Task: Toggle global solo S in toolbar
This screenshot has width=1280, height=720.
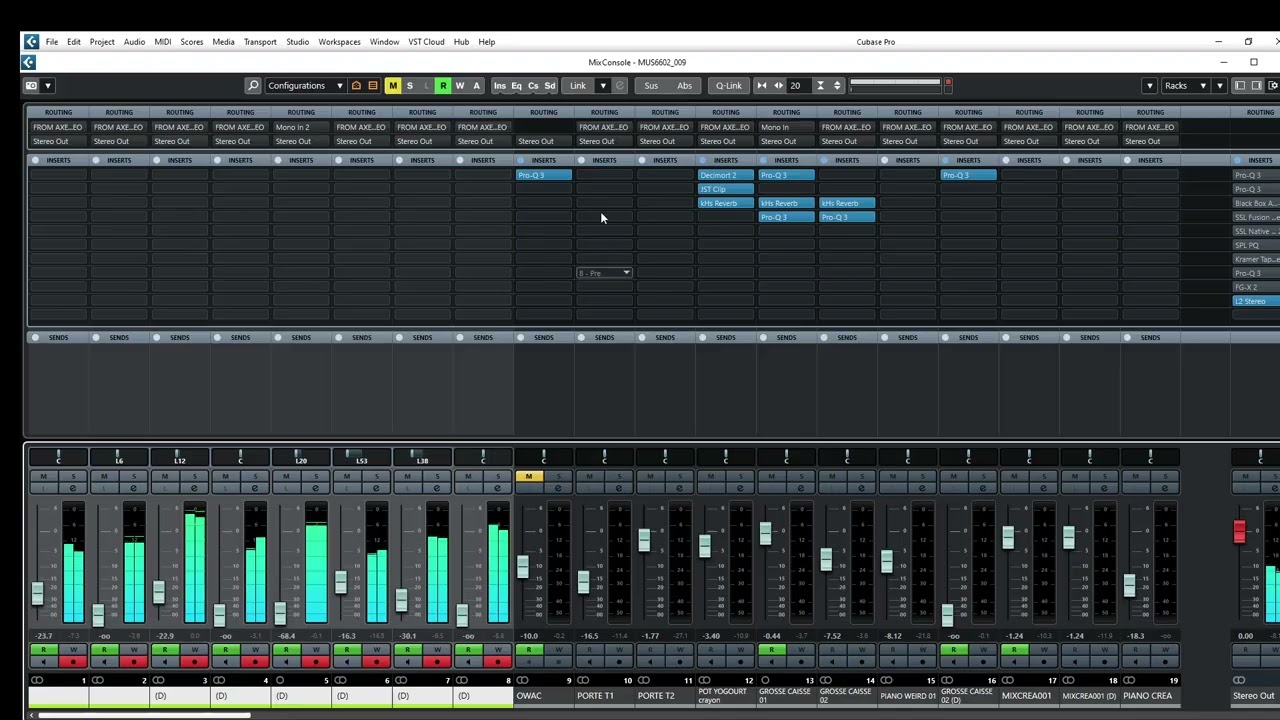Action: click(409, 86)
